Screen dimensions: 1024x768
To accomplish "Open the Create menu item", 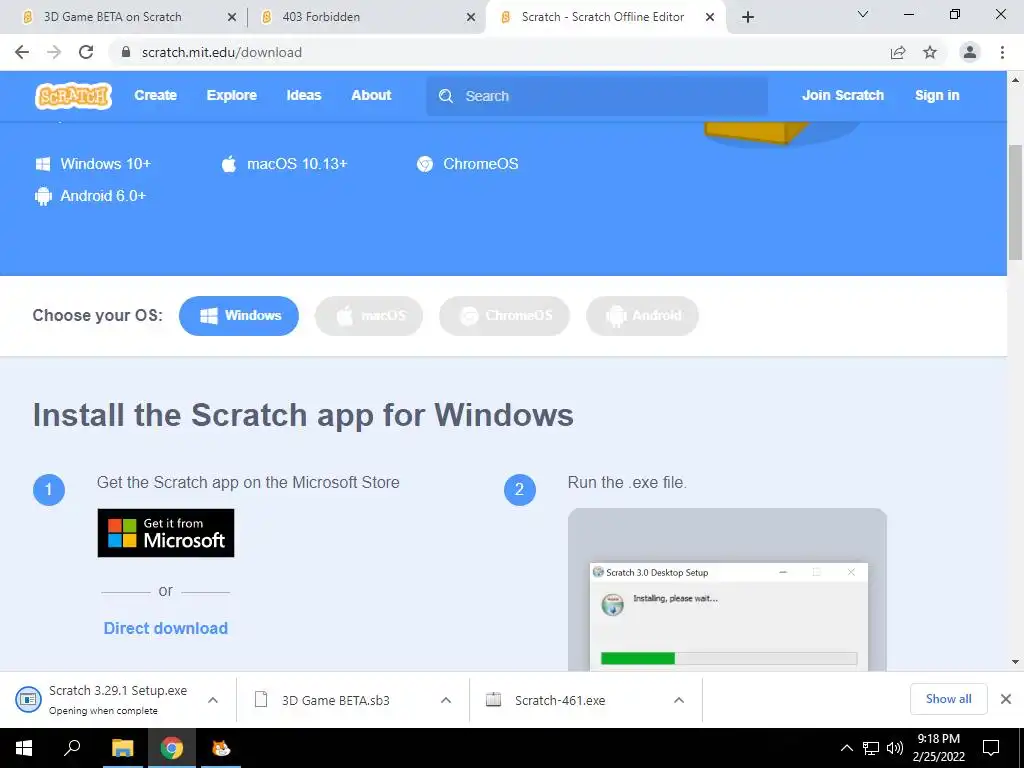I will (155, 95).
